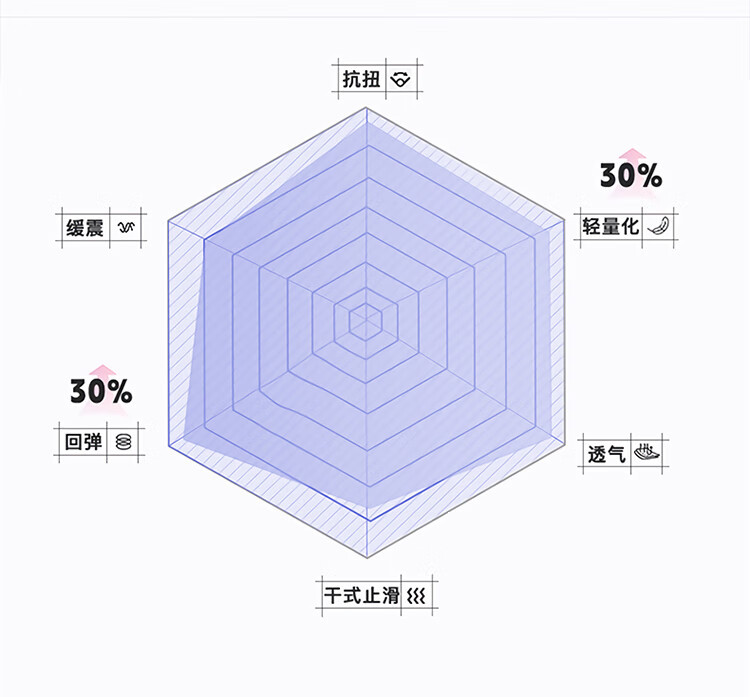Click the 30% value above 轻量化
750x697 pixels.
click(x=631, y=177)
